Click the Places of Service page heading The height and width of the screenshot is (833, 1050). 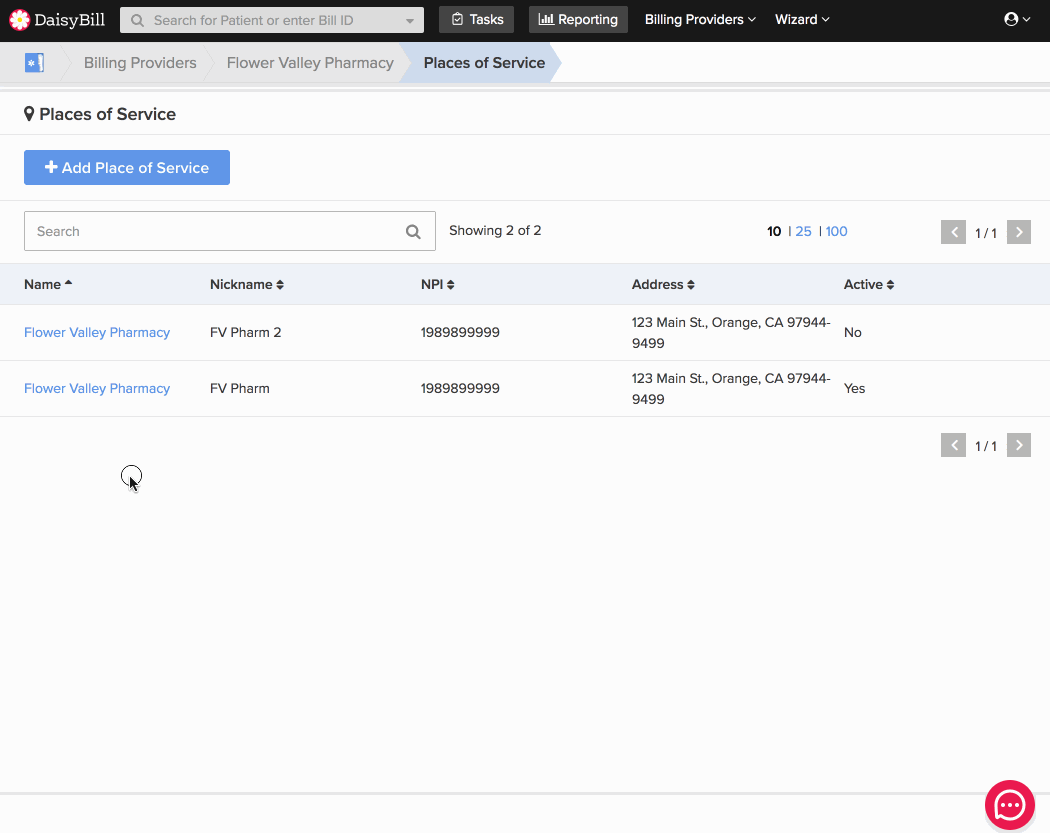tap(100, 115)
